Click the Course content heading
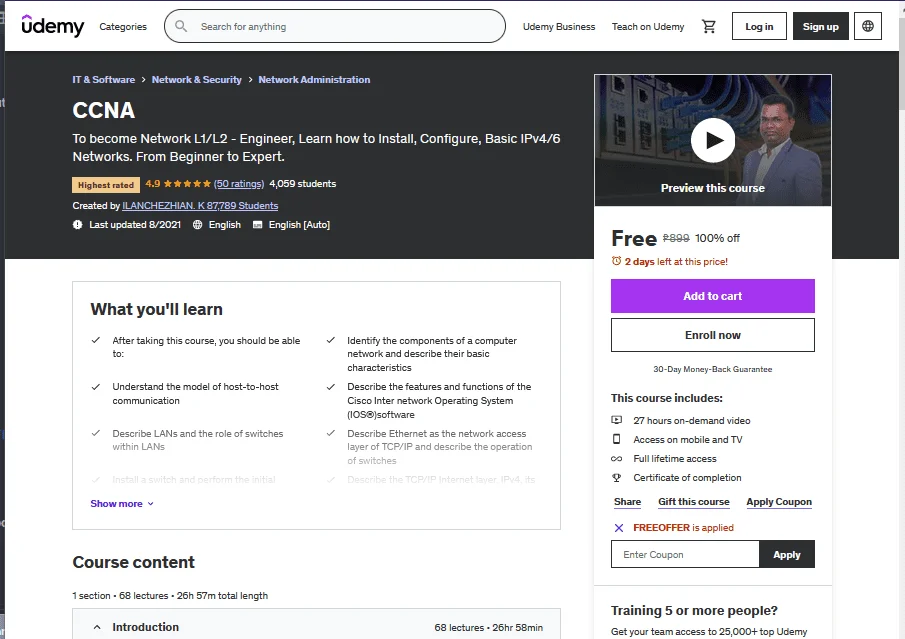The width and height of the screenshot is (905, 639). 133,562
